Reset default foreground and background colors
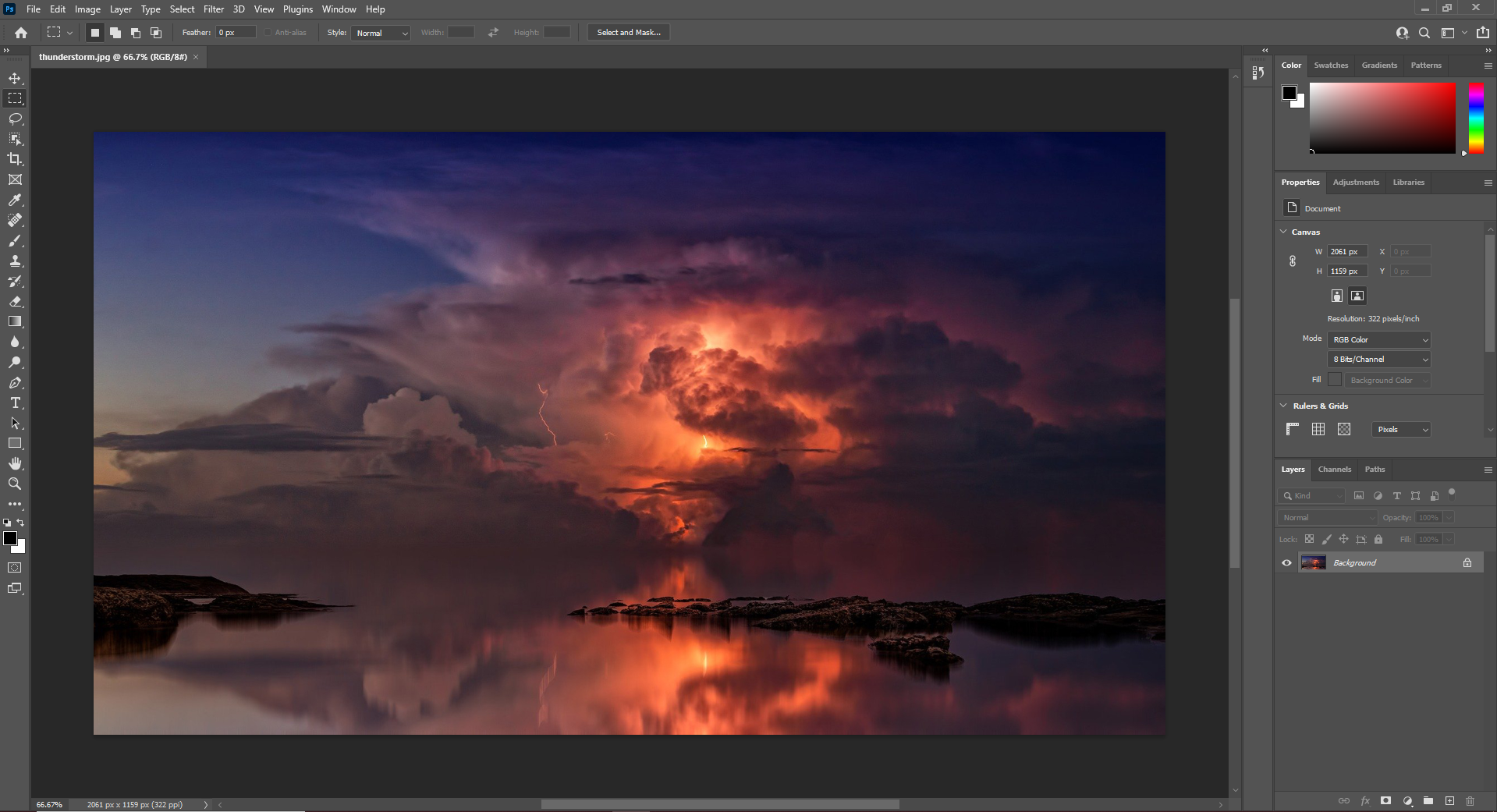The height and width of the screenshot is (812, 1497). (7, 523)
